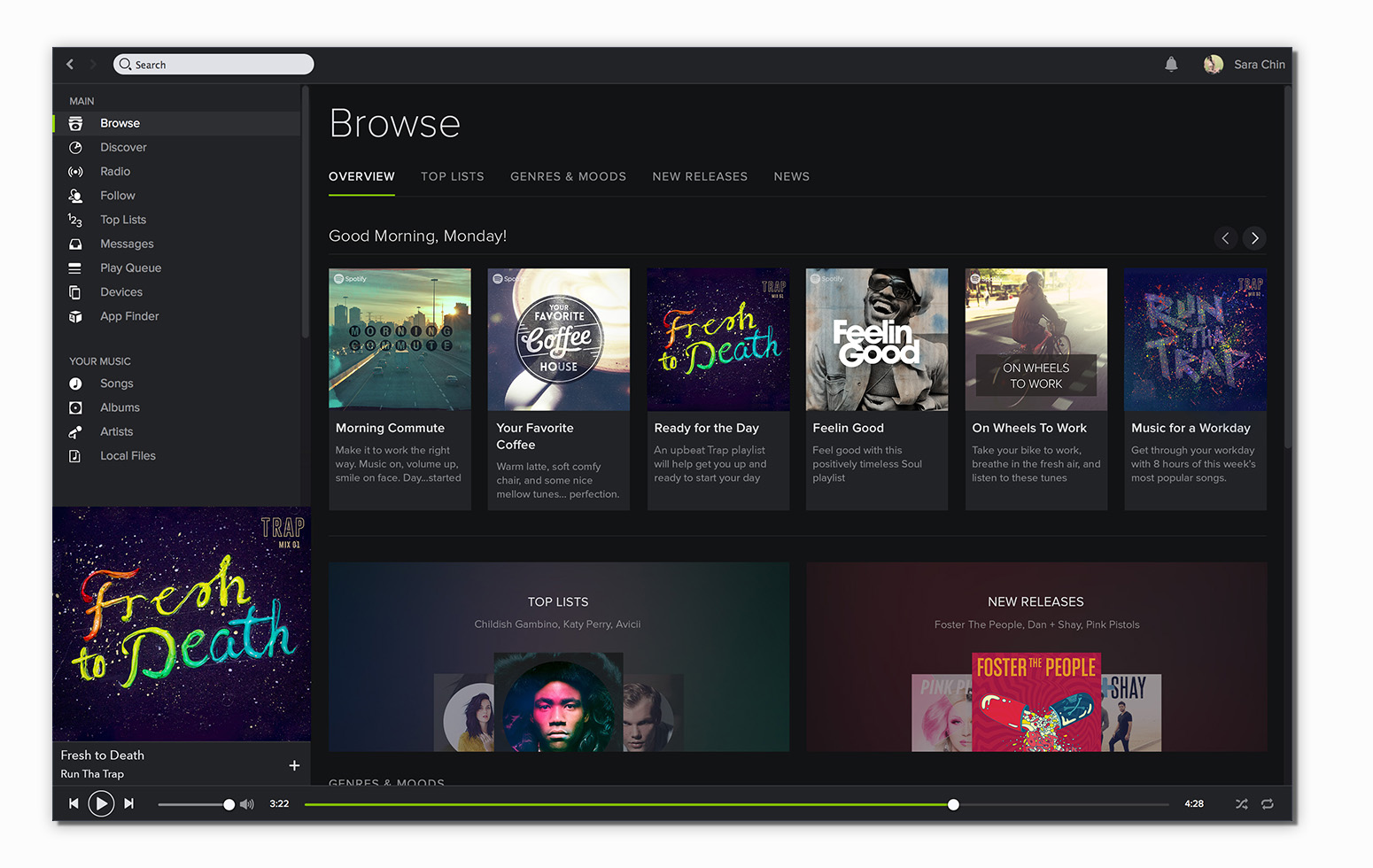Switch to the Top Lists tab
Viewport: 1373px width, 868px height.
coord(453,176)
